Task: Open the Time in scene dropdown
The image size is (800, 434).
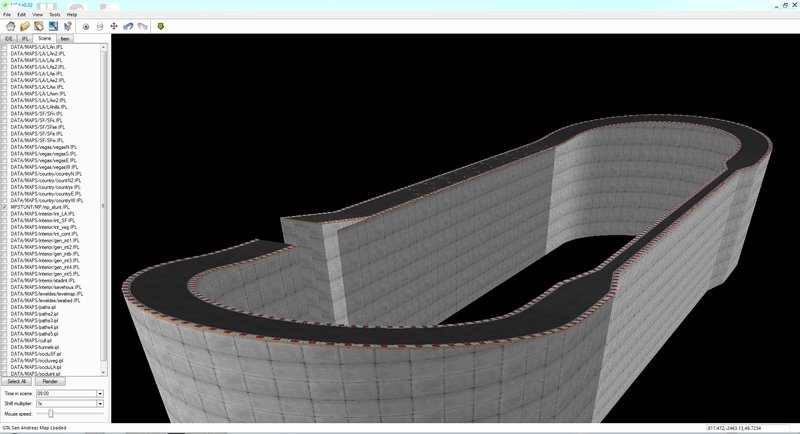Action: point(100,394)
